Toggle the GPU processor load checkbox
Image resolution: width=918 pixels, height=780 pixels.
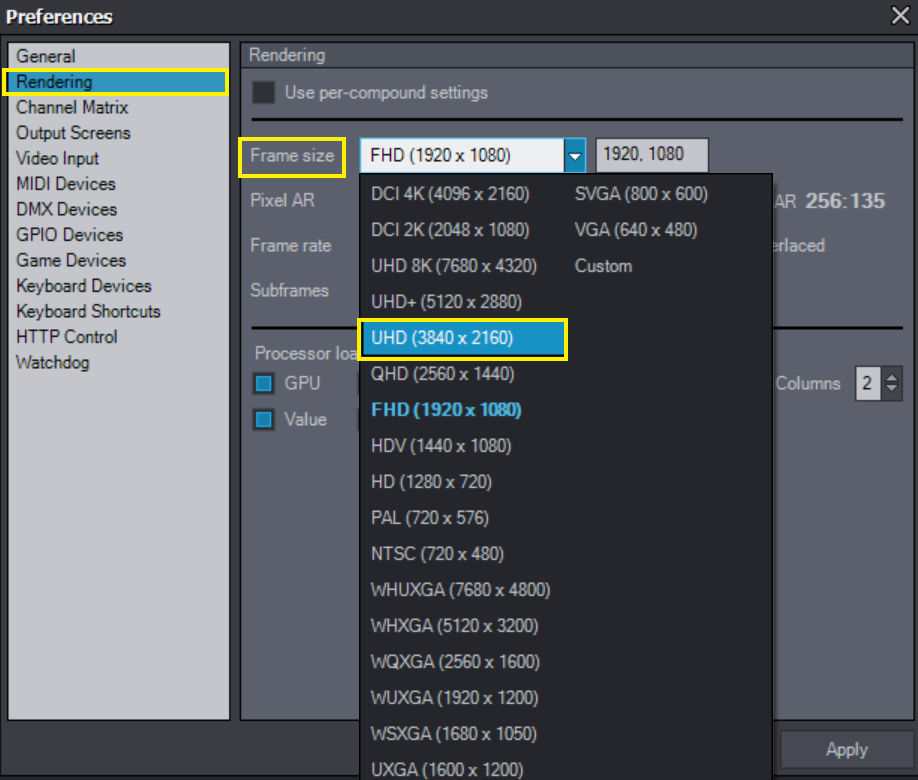click(264, 383)
